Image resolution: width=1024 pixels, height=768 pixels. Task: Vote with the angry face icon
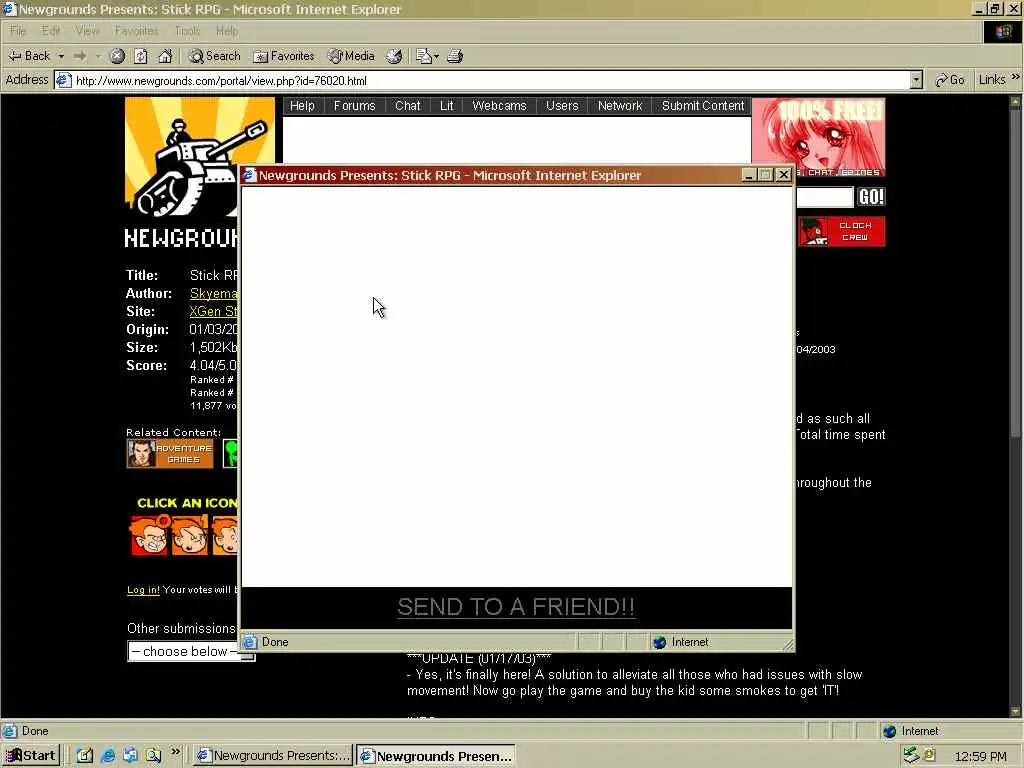(x=149, y=535)
